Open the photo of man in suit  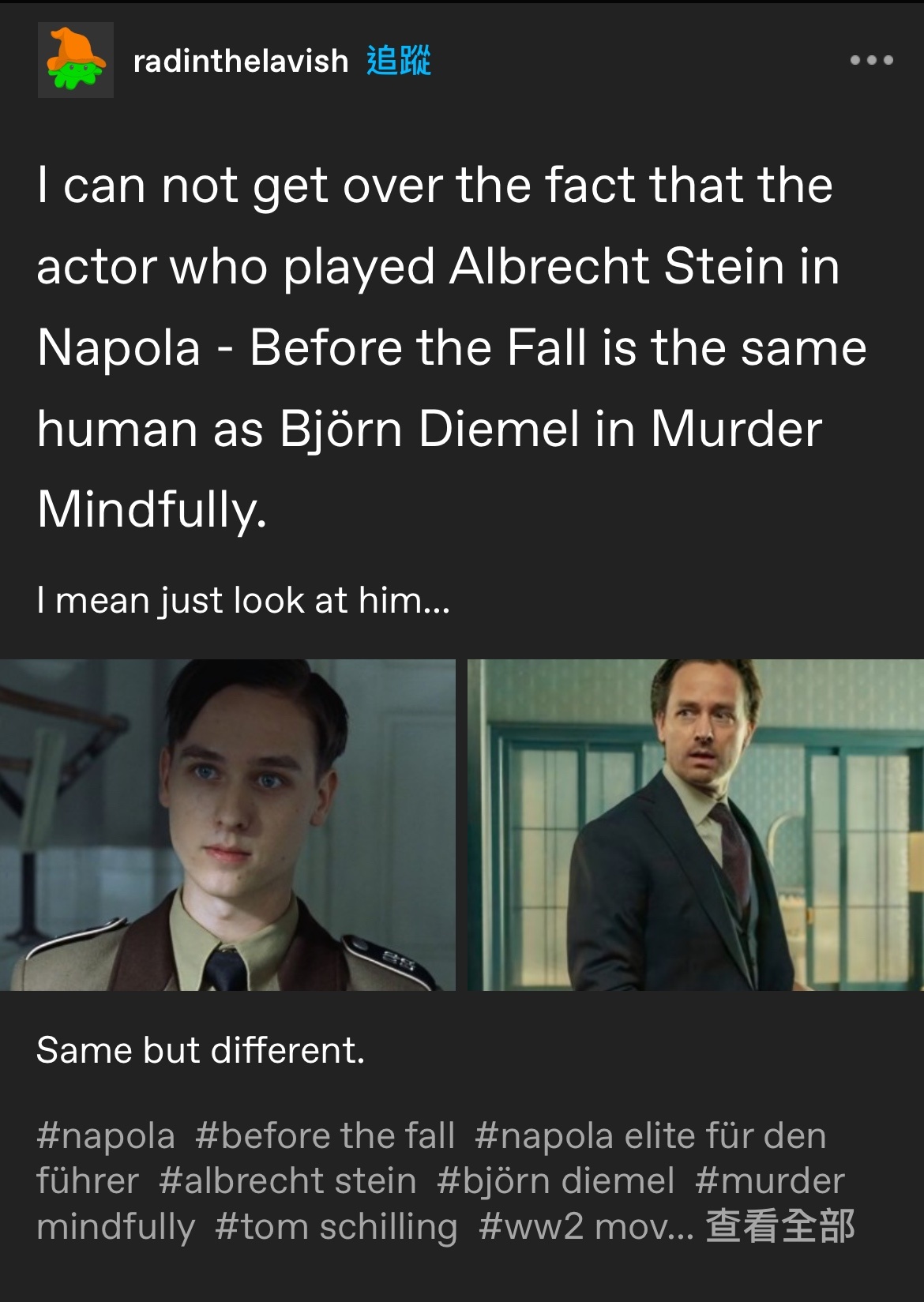(x=696, y=825)
